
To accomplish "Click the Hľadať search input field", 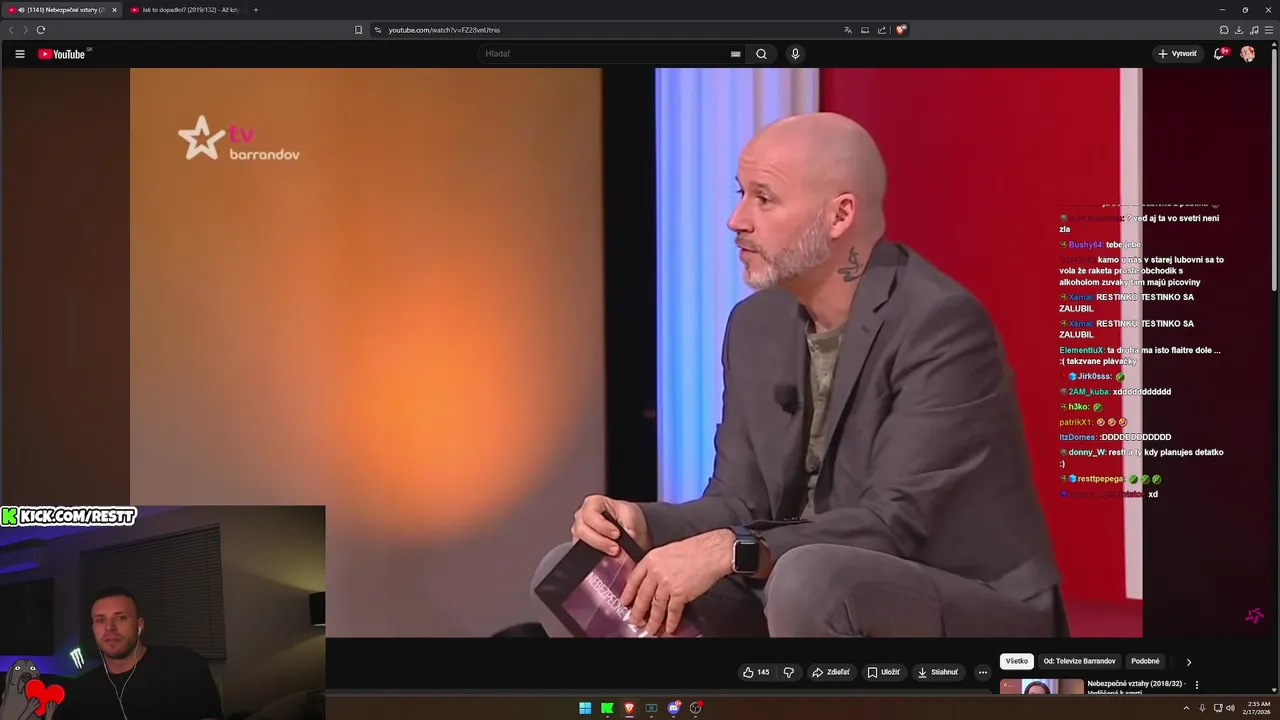I will point(605,54).
